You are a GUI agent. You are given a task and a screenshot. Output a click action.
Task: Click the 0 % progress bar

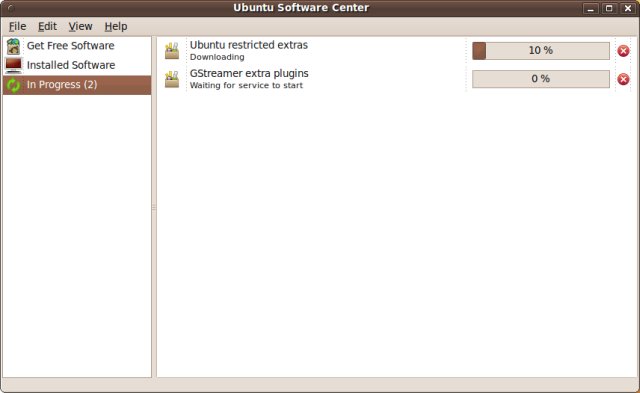(541, 79)
